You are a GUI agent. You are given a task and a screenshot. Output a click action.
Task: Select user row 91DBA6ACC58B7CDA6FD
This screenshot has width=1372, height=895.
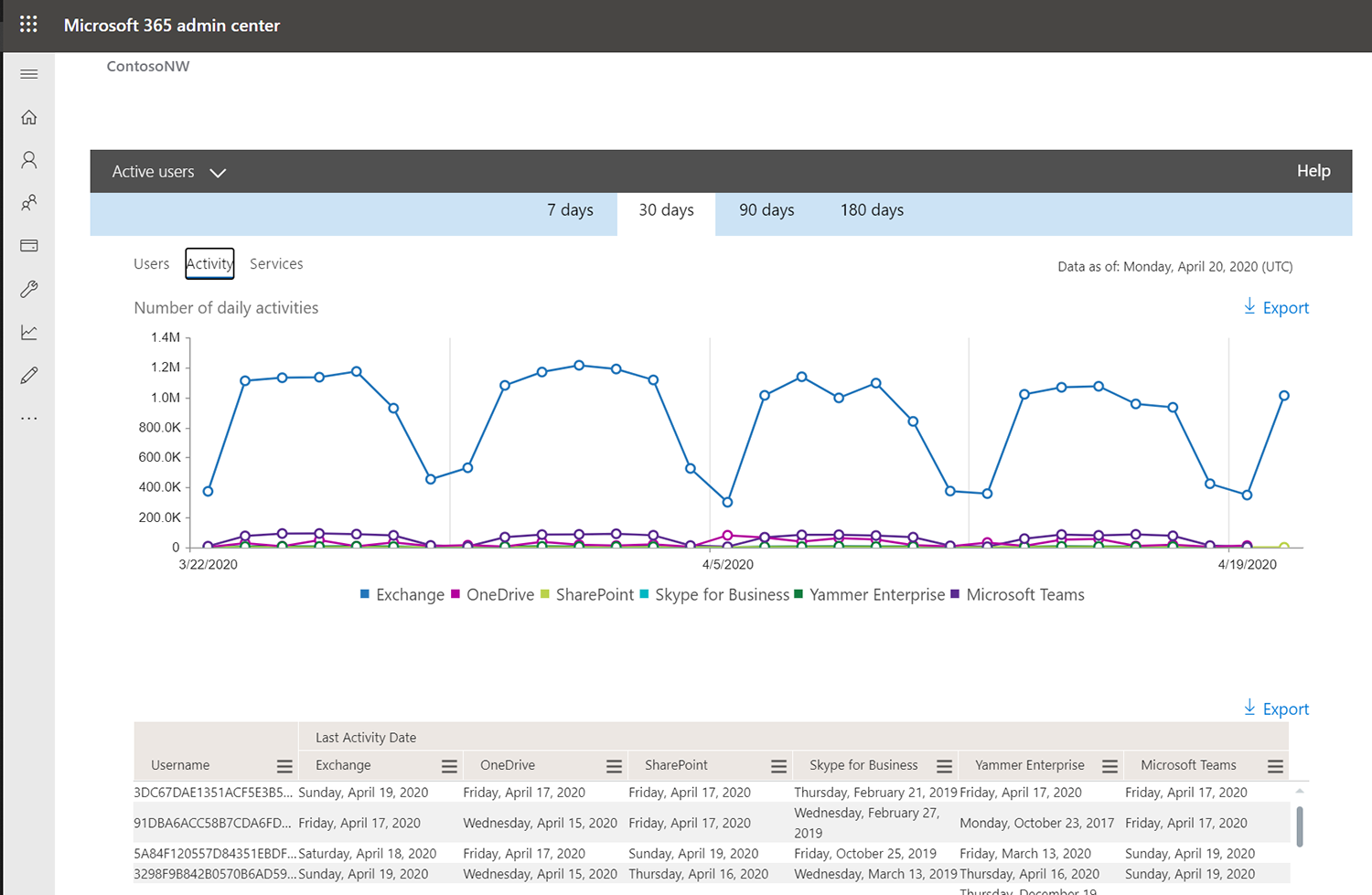click(x=711, y=823)
